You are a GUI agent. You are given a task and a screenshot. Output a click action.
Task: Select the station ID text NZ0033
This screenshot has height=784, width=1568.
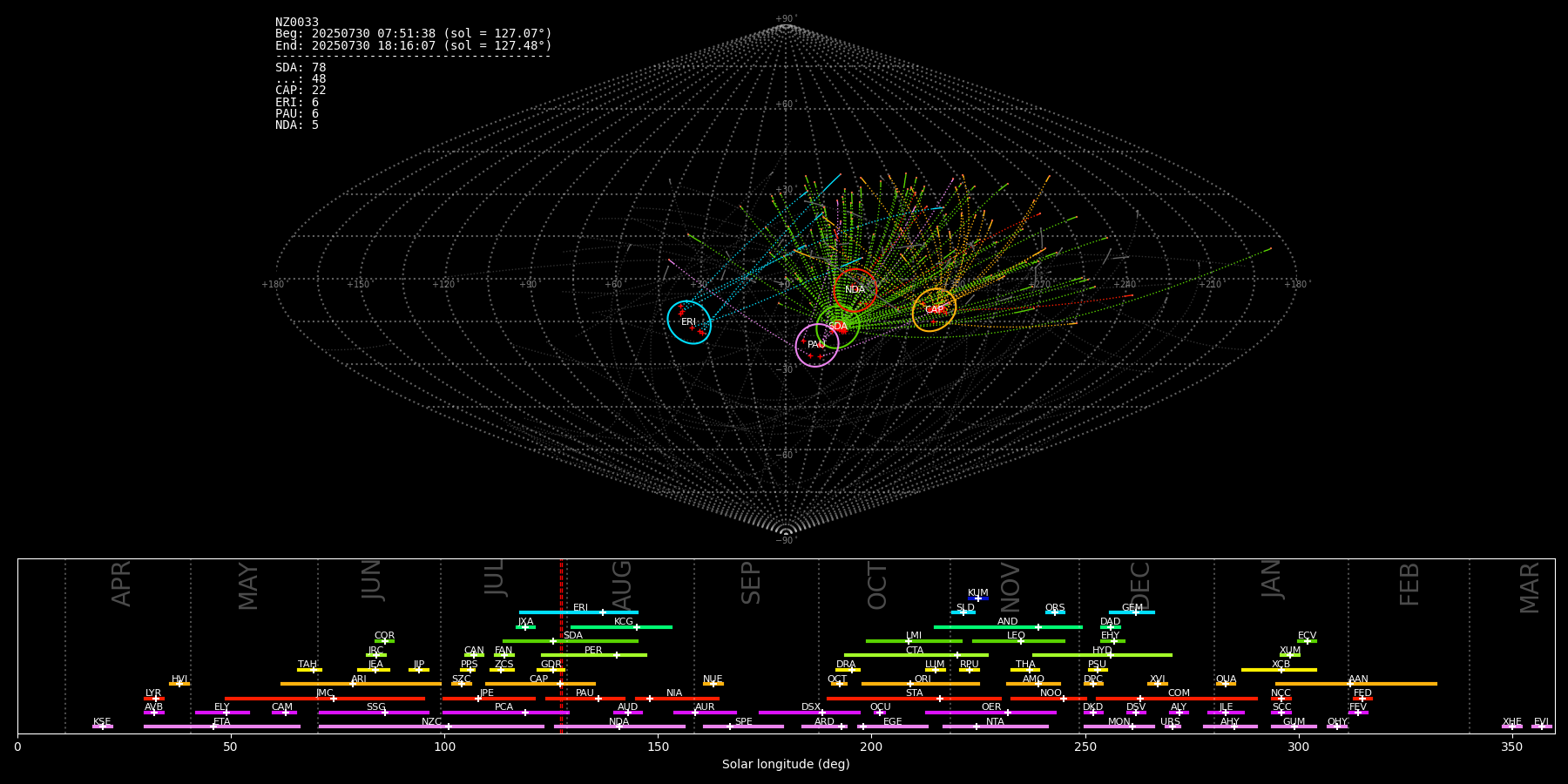pos(297,22)
